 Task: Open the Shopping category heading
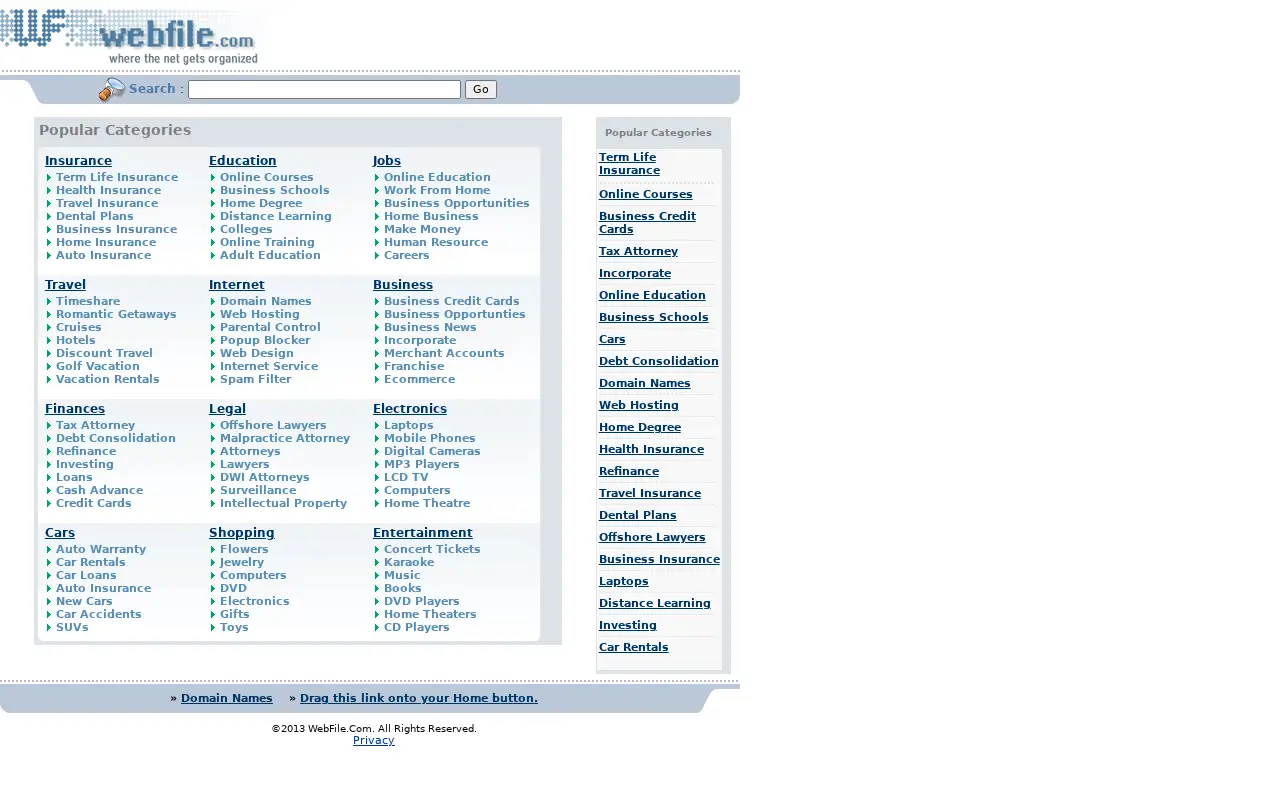click(x=242, y=533)
